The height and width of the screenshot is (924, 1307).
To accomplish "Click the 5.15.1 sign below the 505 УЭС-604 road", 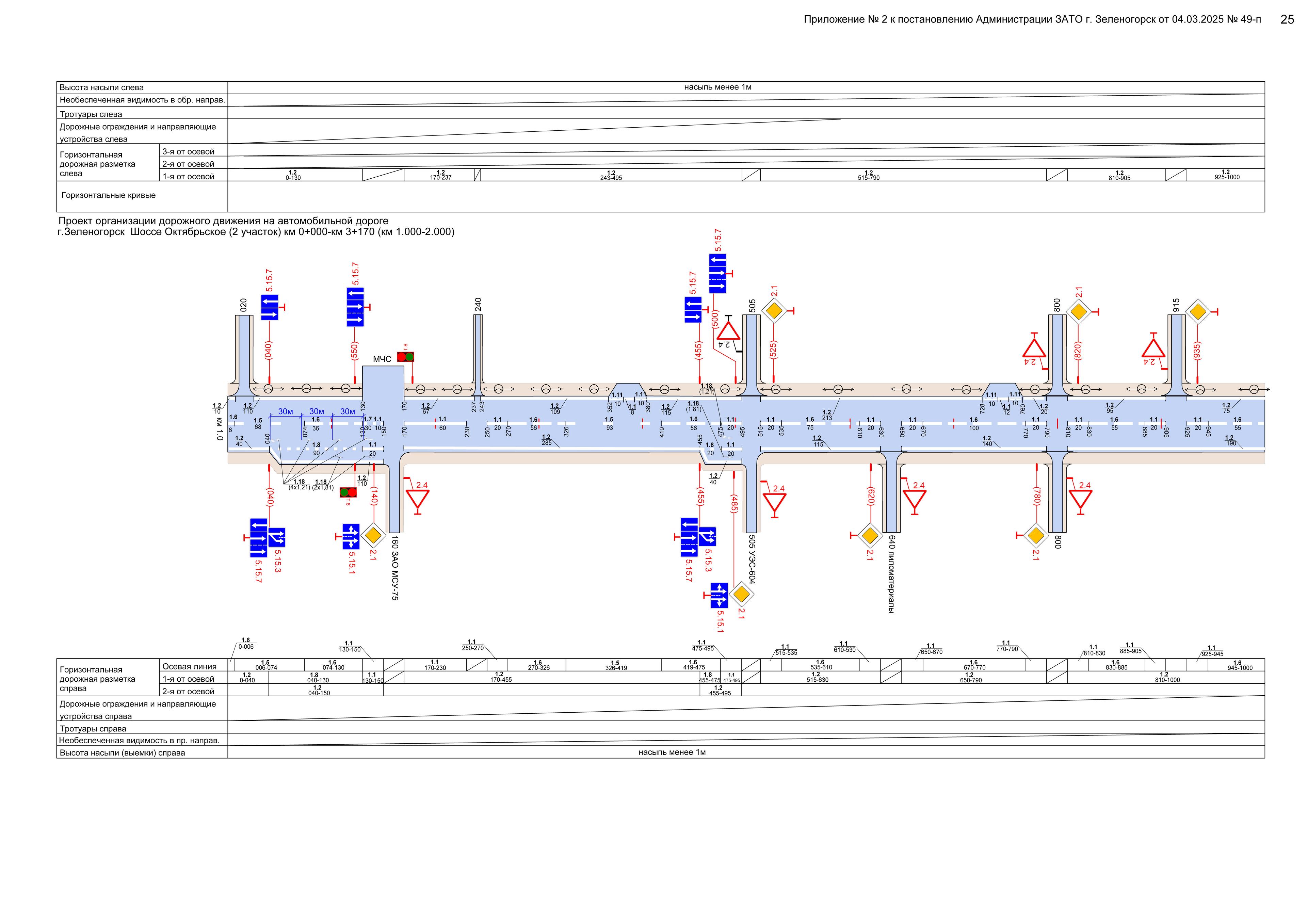I will pos(719,596).
